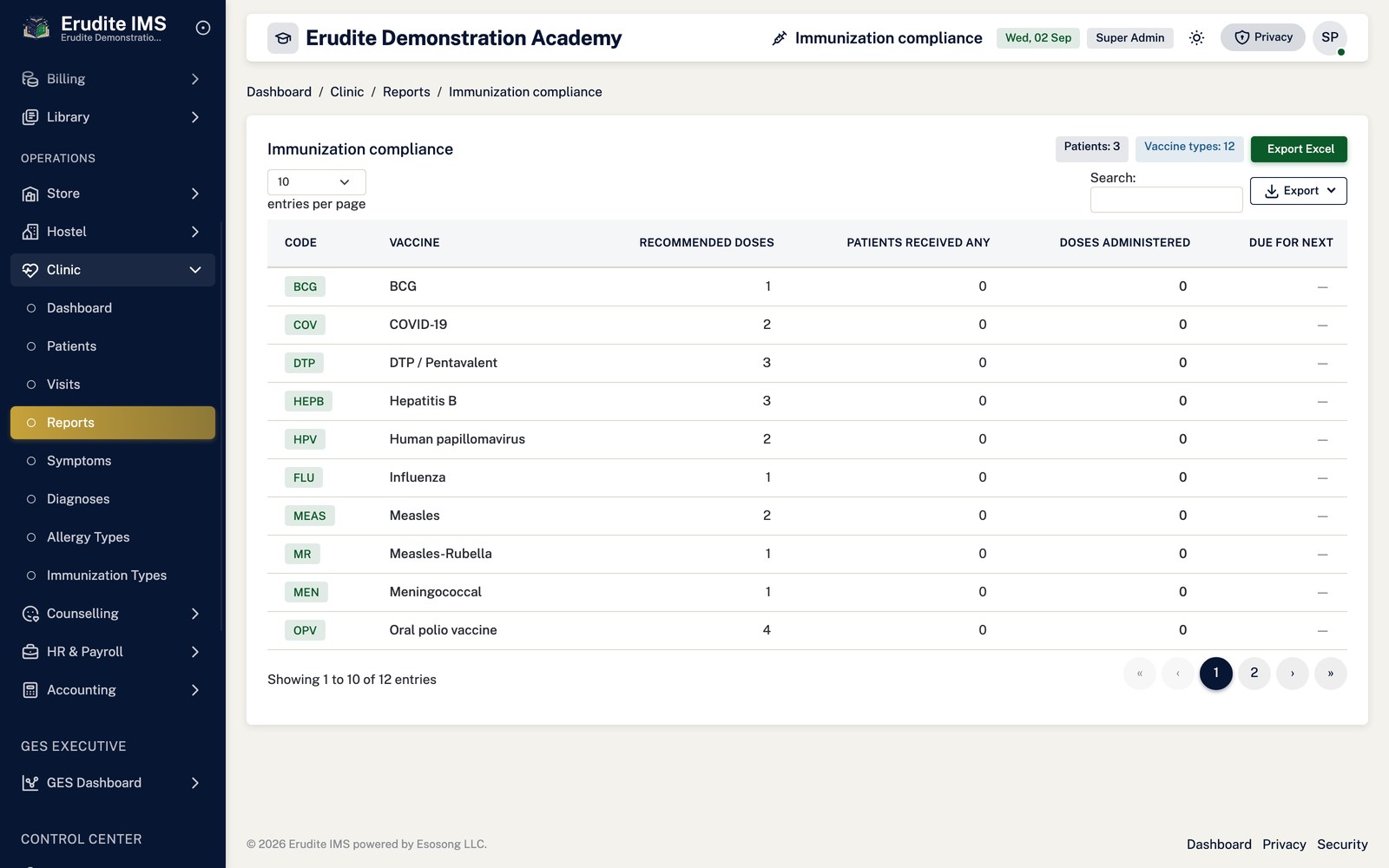Click the Clinic heart icon

click(x=30, y=270)
